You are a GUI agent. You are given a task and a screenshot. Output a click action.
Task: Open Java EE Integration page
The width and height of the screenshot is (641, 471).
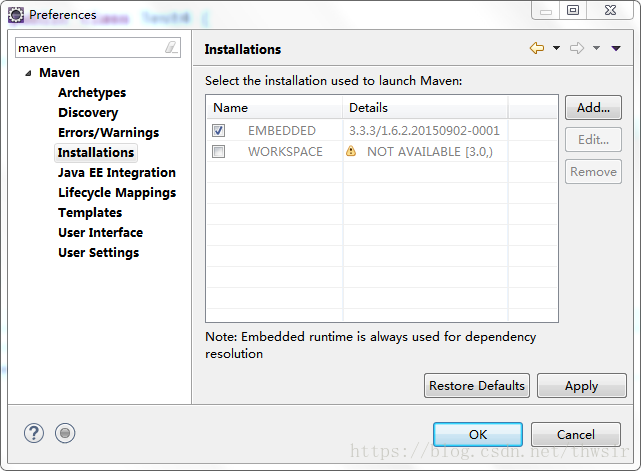(x=117, y=173)
